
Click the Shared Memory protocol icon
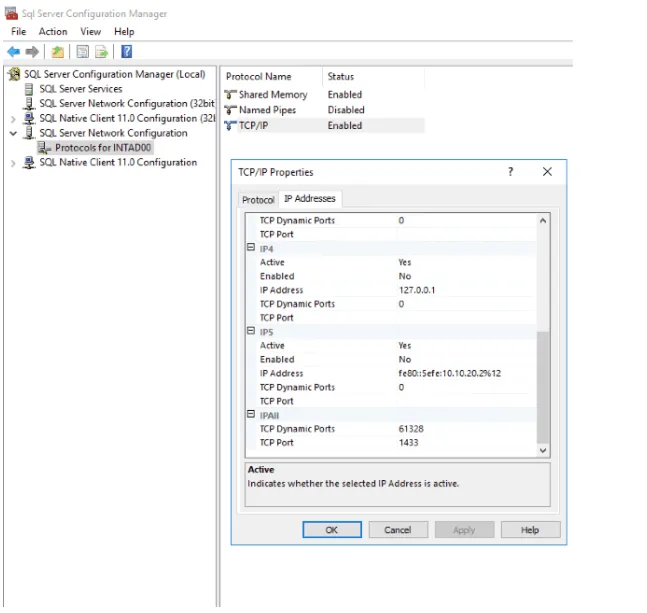[230, 94]
